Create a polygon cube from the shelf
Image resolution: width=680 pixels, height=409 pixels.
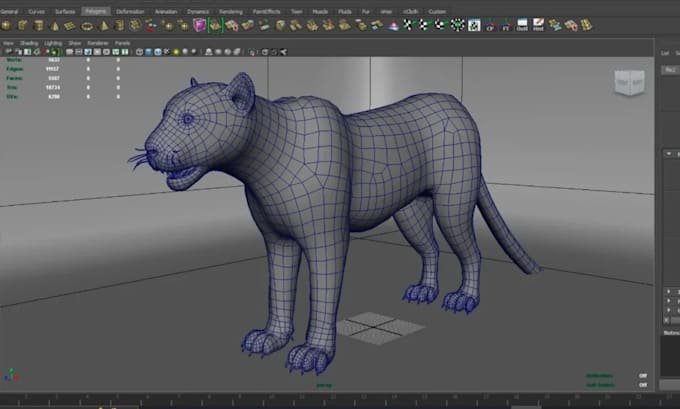coord(22,25)
